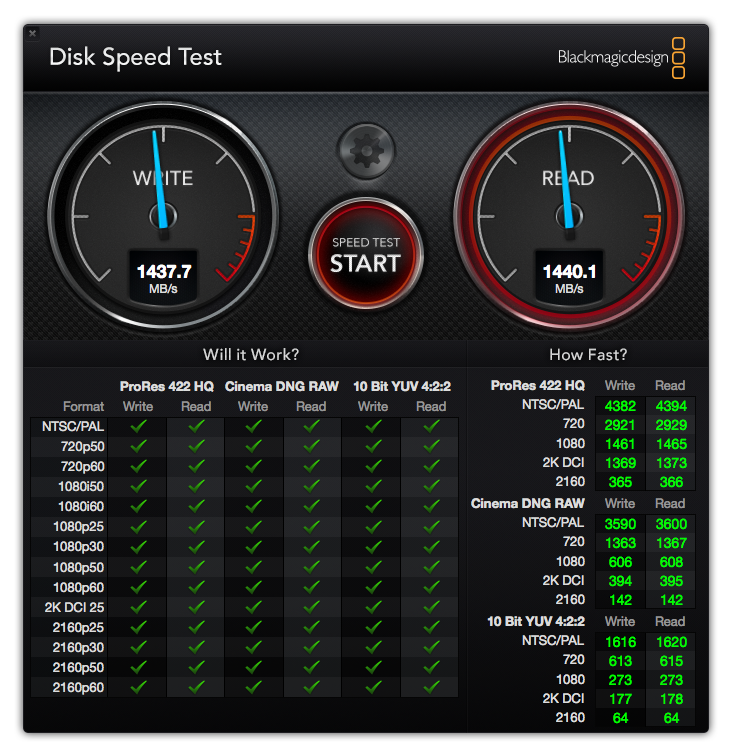Select Cinema DNG NTSC/PAL read value 3600
The width and height of the screenshot is (732, 756).
[671, 524]
